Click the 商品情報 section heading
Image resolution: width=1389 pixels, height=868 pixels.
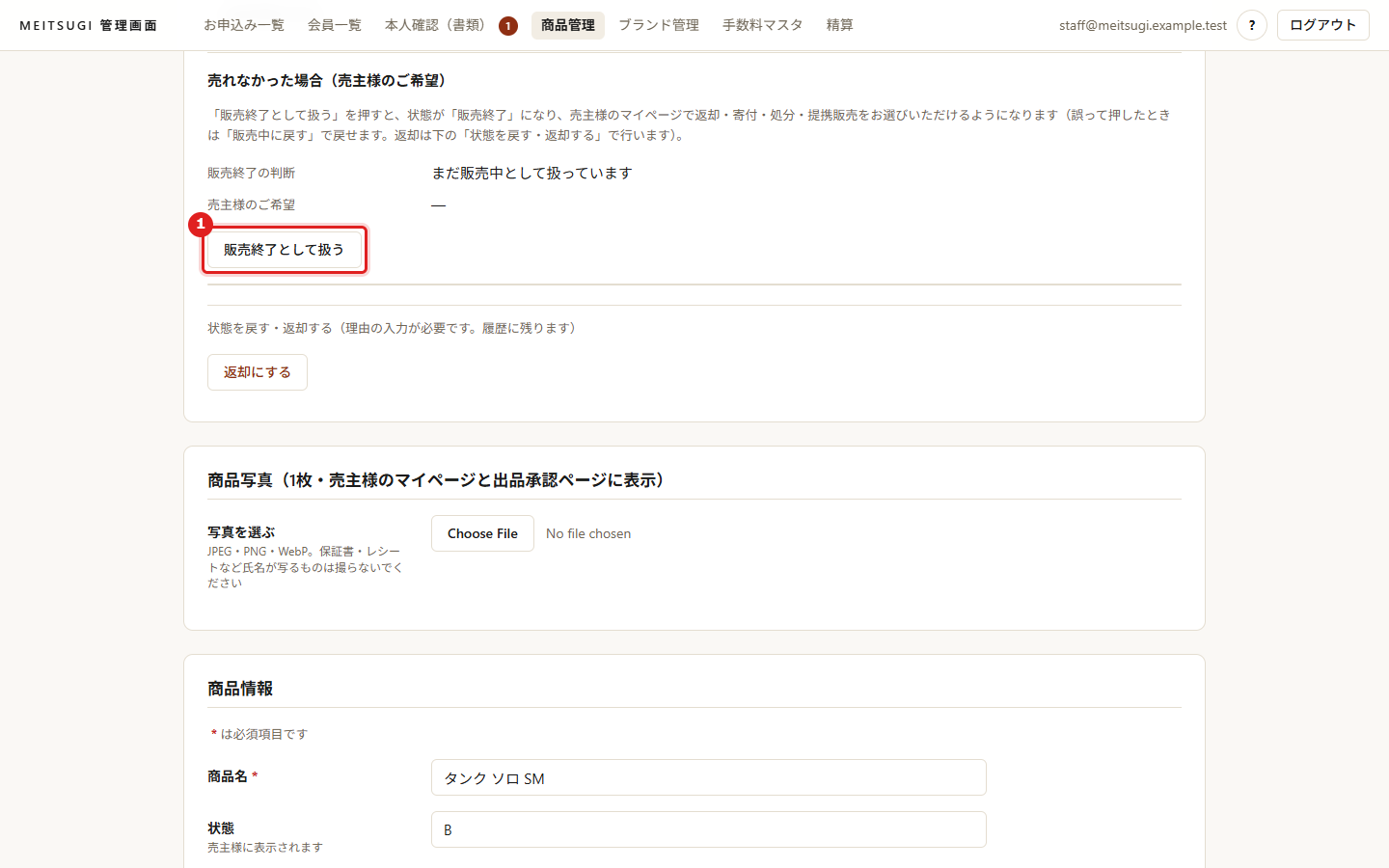tap(240, 688)
